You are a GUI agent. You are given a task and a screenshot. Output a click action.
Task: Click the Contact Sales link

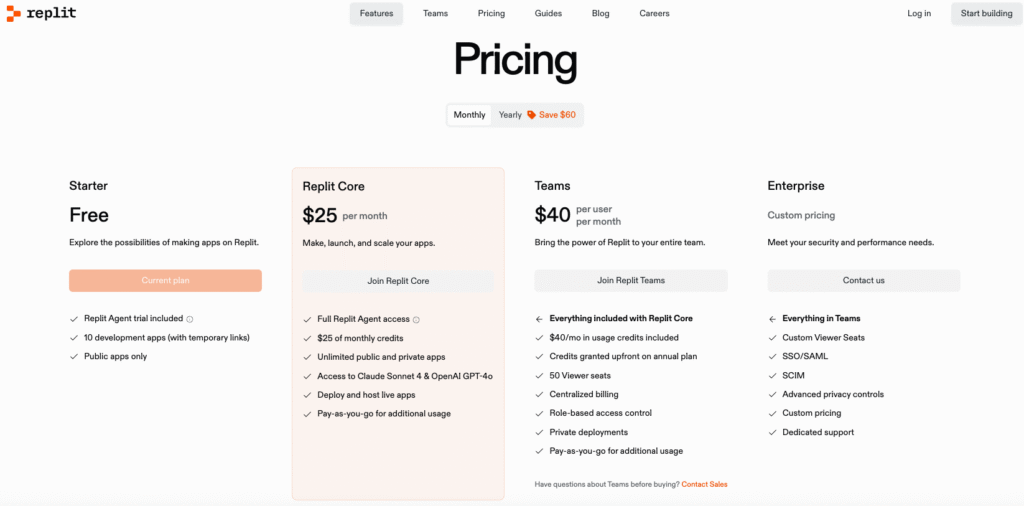pyautogui.click(x=704, y=484)
